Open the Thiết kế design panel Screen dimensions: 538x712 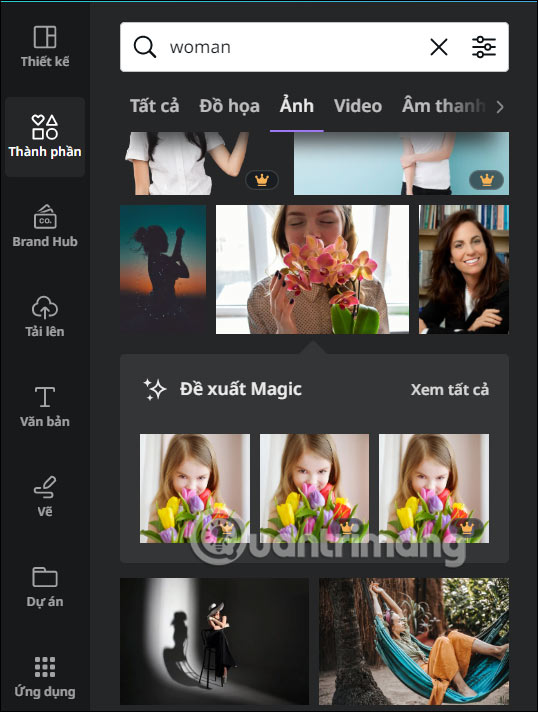44,47
